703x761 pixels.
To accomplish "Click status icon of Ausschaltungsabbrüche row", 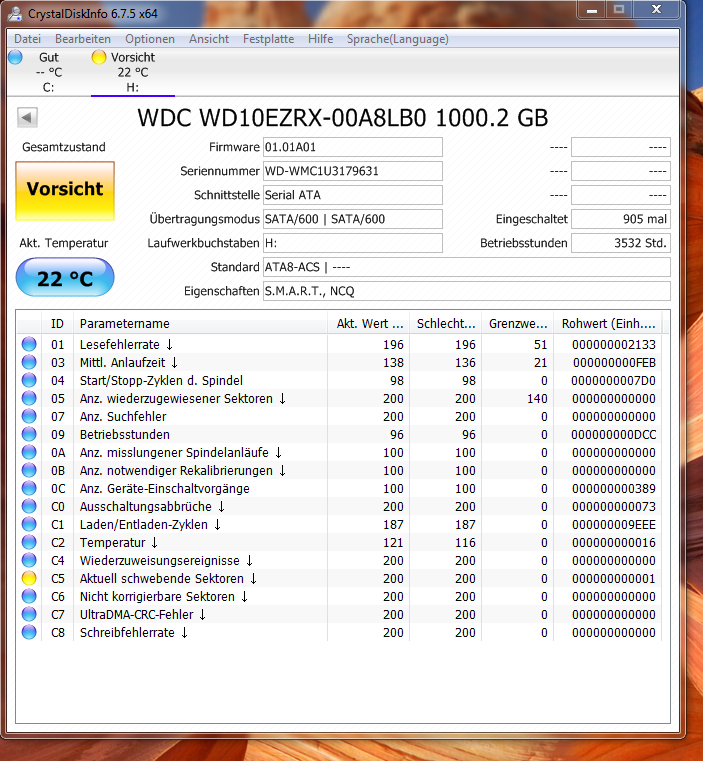I will tap(29, 506).
